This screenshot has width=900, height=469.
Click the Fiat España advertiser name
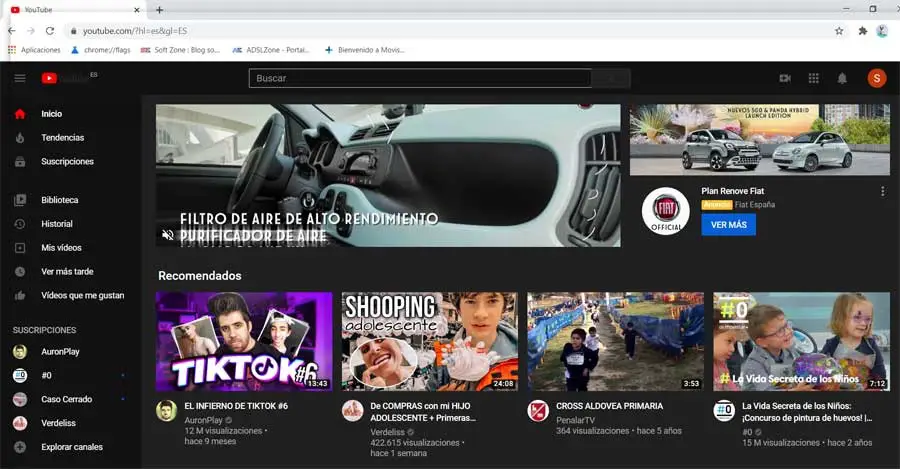pyautogui.click(x=755, y=204)
